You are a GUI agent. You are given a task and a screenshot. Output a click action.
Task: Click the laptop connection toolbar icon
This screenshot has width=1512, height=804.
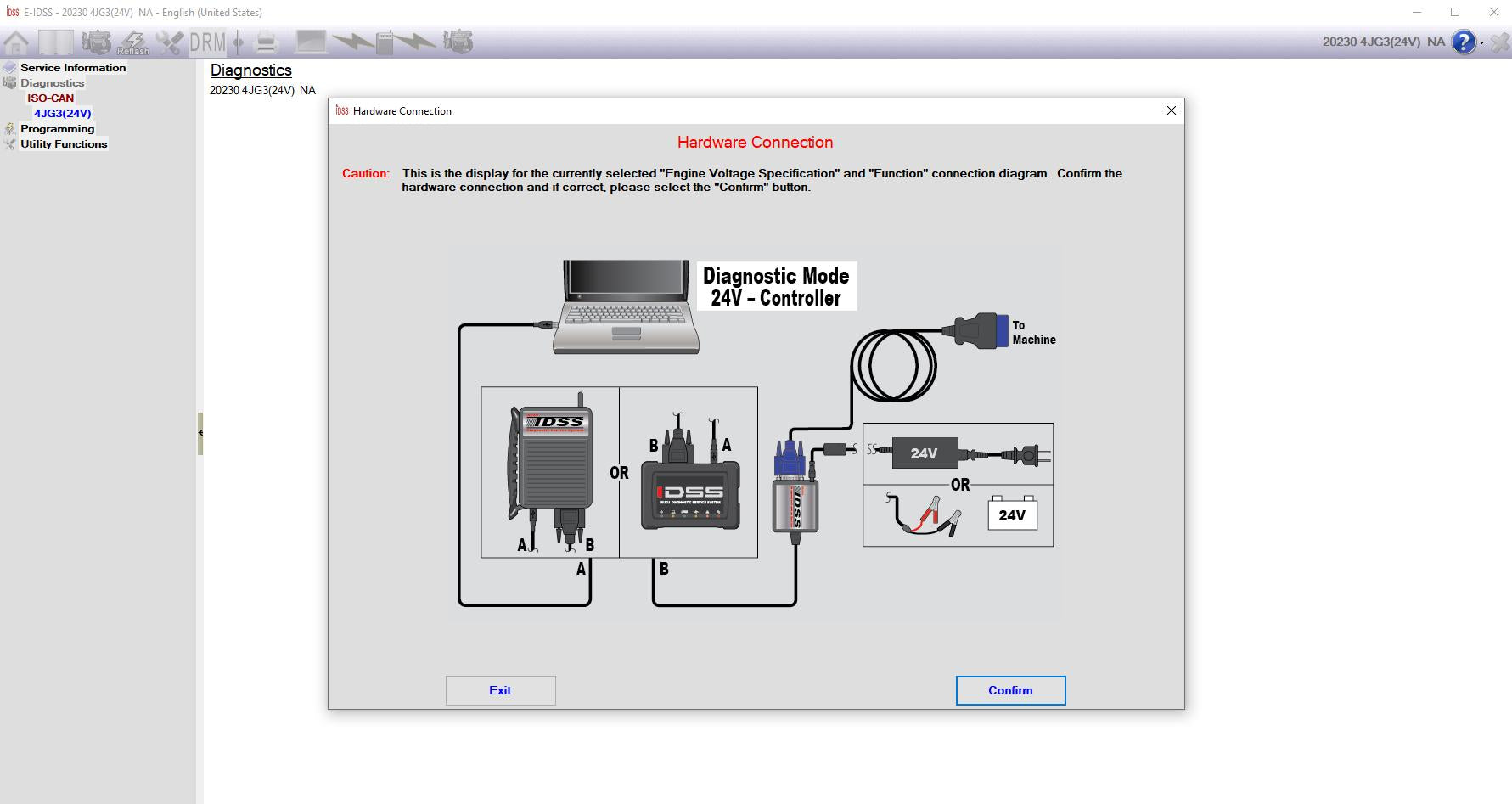[311, 42]
